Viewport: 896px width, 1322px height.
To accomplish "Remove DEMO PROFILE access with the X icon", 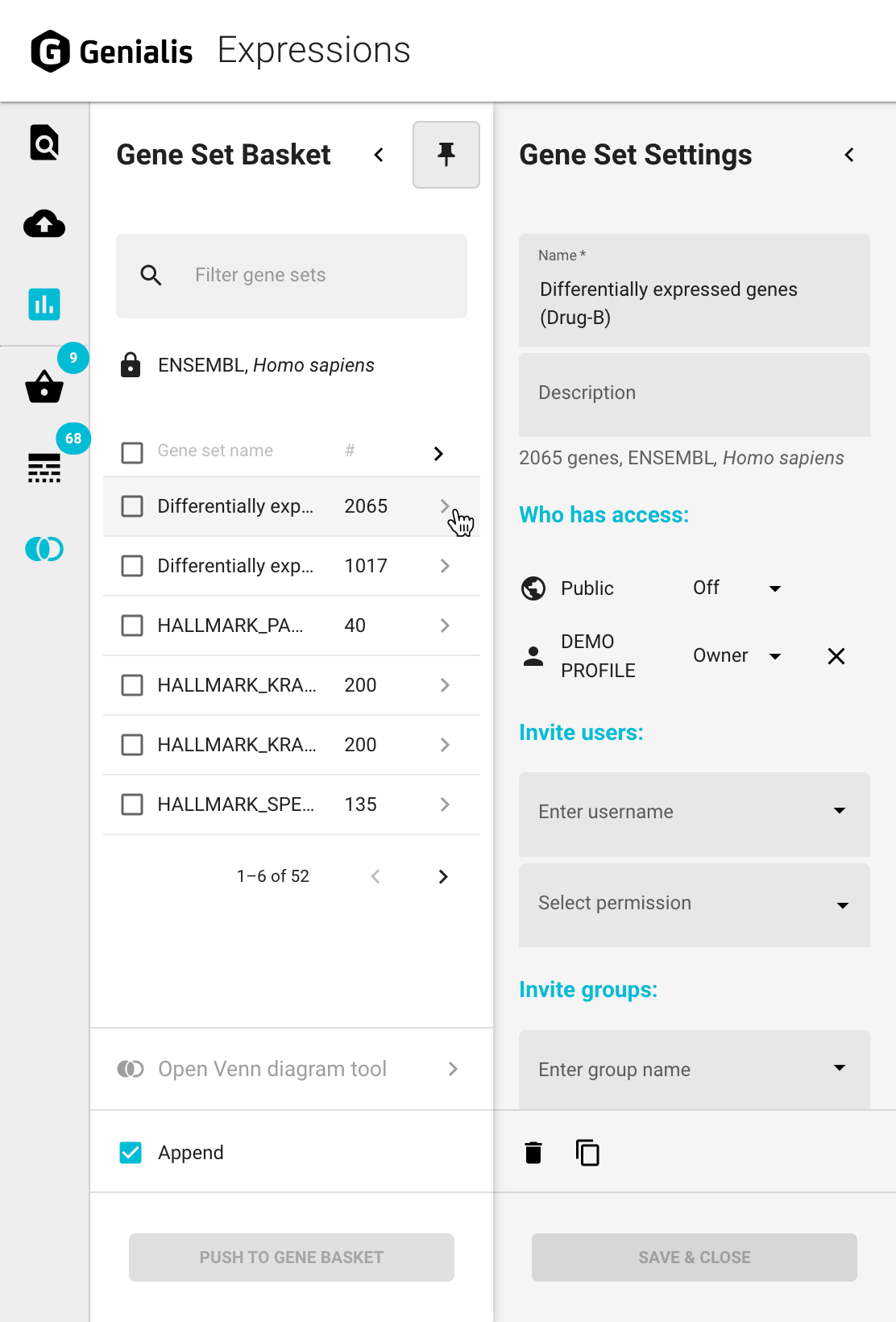I will tap(836, 655).
